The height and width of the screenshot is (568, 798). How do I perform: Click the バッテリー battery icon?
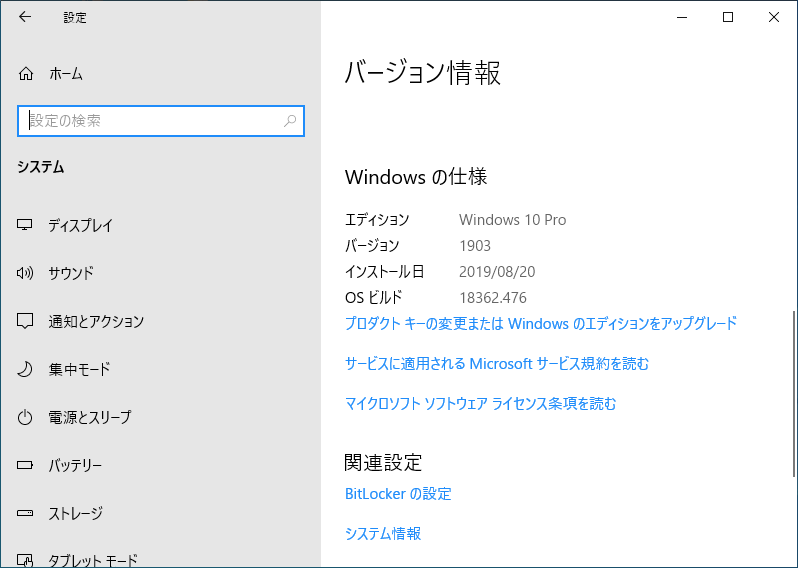(x=25, y=465)
